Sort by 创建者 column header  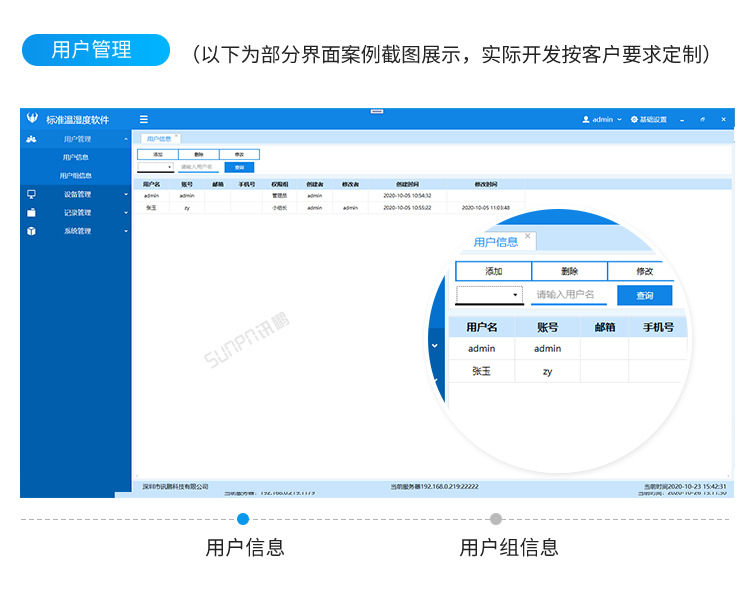click(x=315, y=184)
